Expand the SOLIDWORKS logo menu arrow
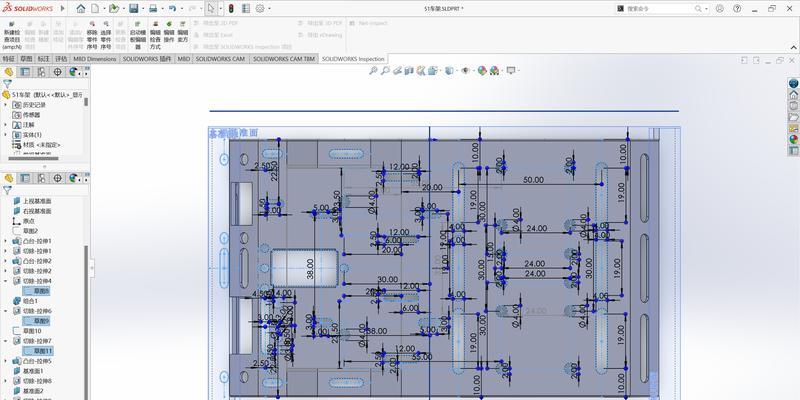 (x=63, y=9)
